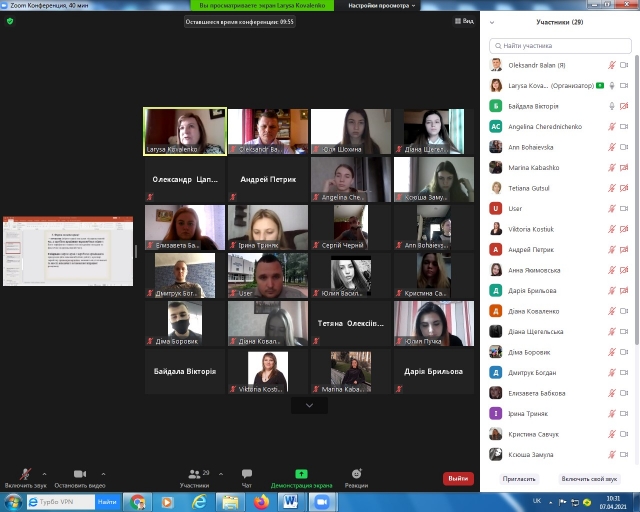Click the Найти button in the taskbar search
The height and width of the screenshot is (512, 640).
107,502
